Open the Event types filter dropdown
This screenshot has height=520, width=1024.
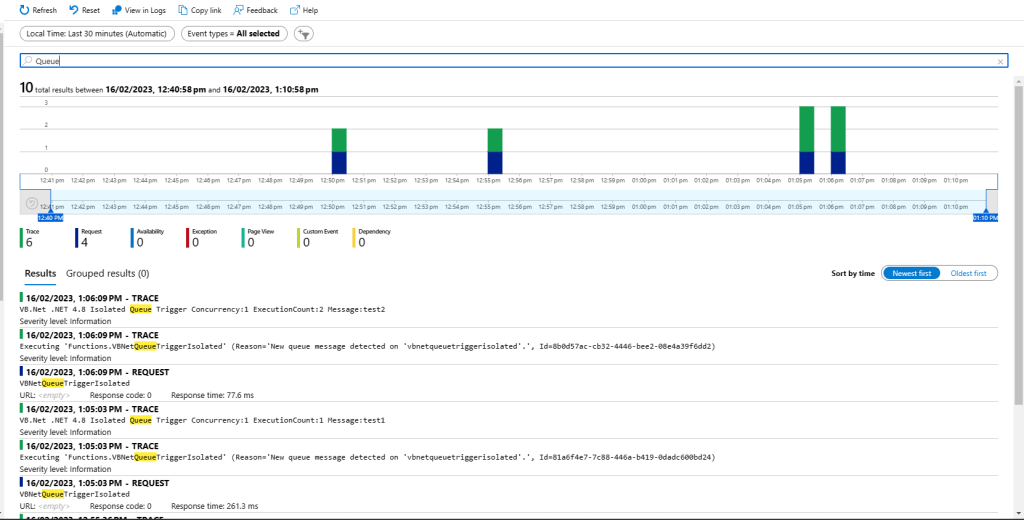click(x=234, y=34)
